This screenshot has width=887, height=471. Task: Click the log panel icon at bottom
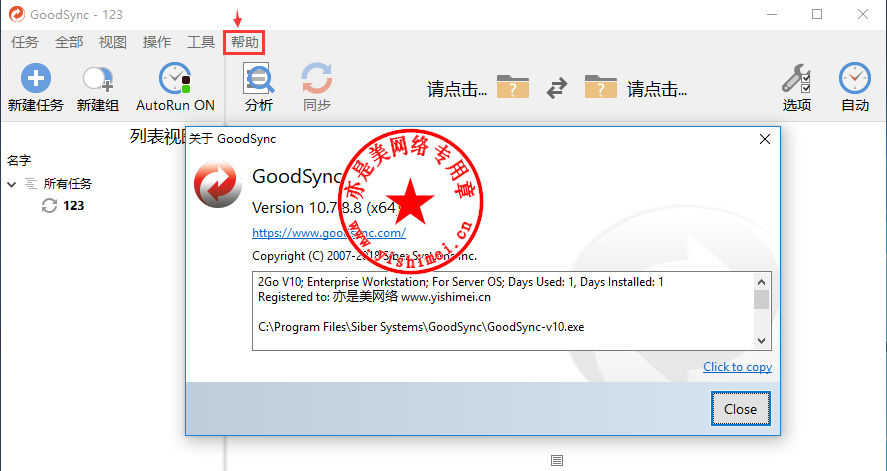pos(557,461)
